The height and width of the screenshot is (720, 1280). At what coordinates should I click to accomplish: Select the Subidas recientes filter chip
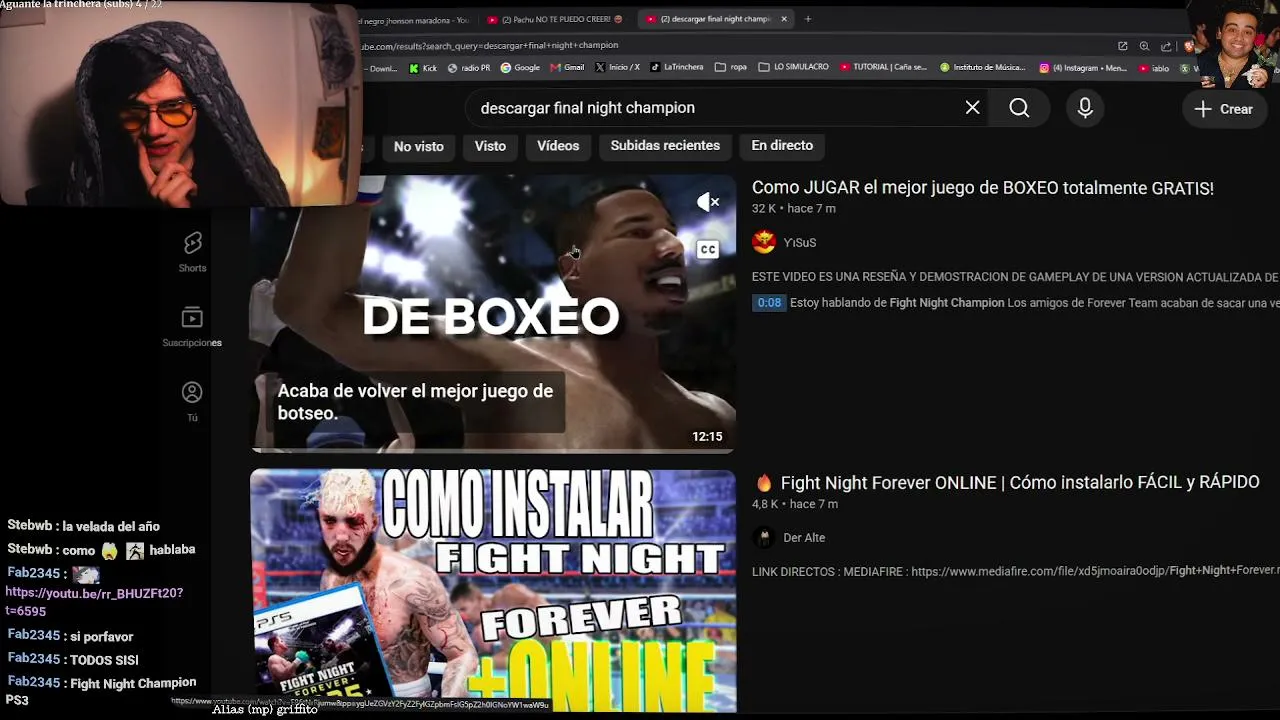(665, 146)
